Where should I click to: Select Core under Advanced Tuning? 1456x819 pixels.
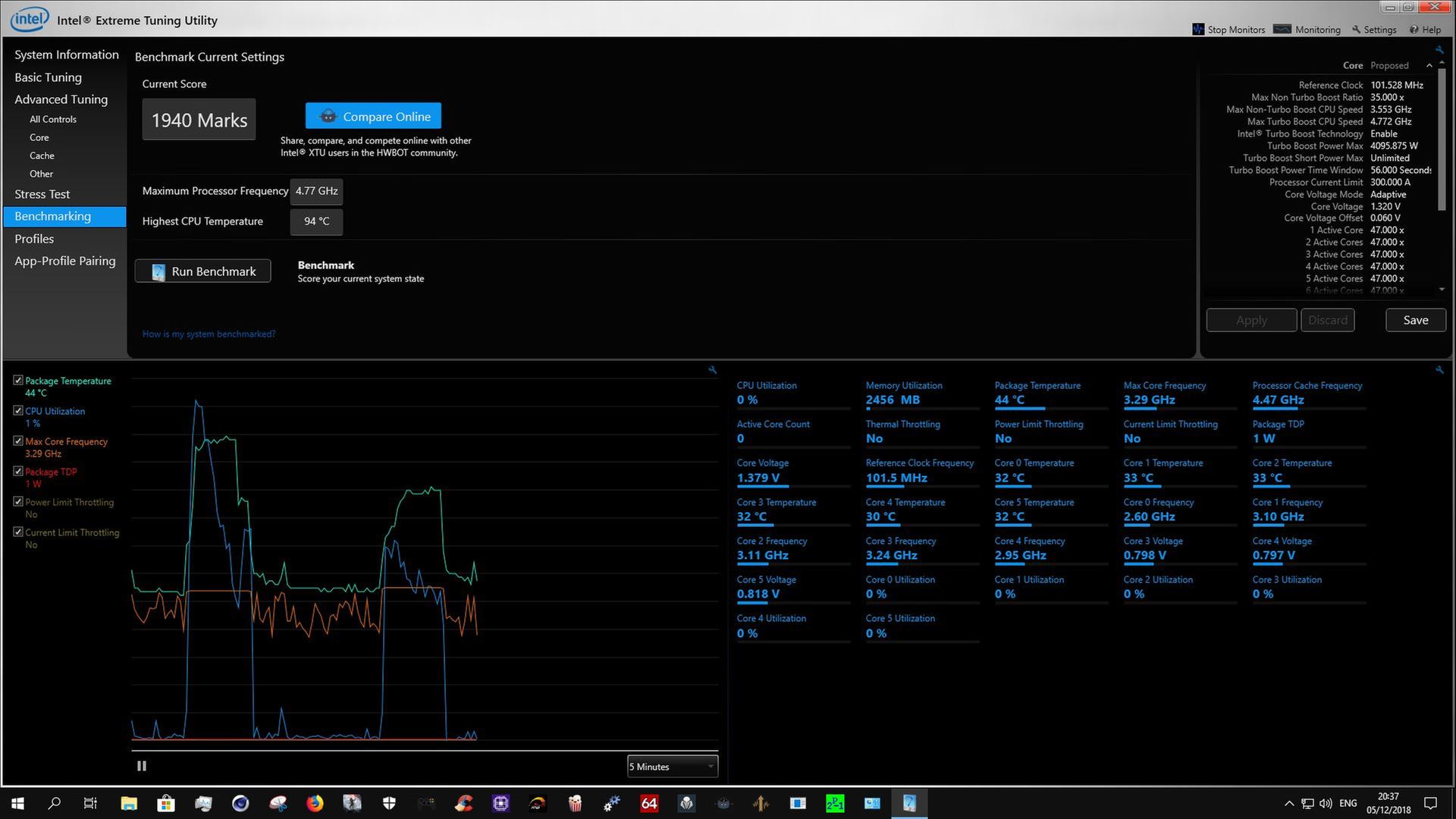click(x=39, y=137)
